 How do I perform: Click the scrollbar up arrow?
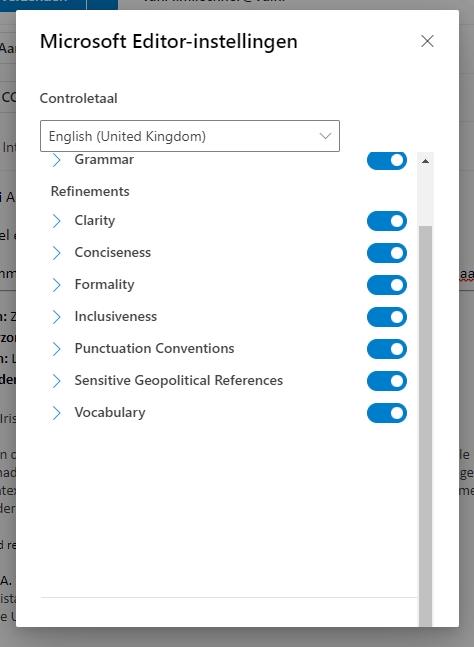point(425,161)
